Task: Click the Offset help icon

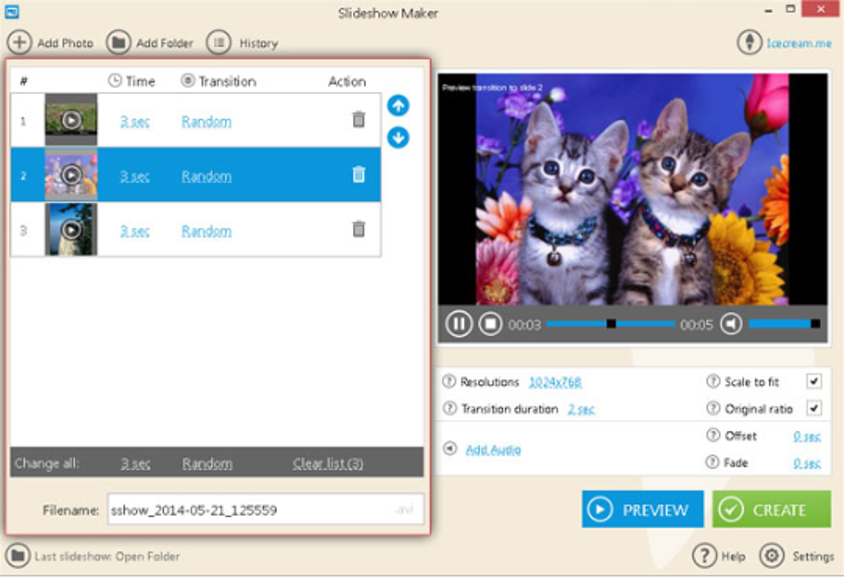Action: click(x=713, y=435)
